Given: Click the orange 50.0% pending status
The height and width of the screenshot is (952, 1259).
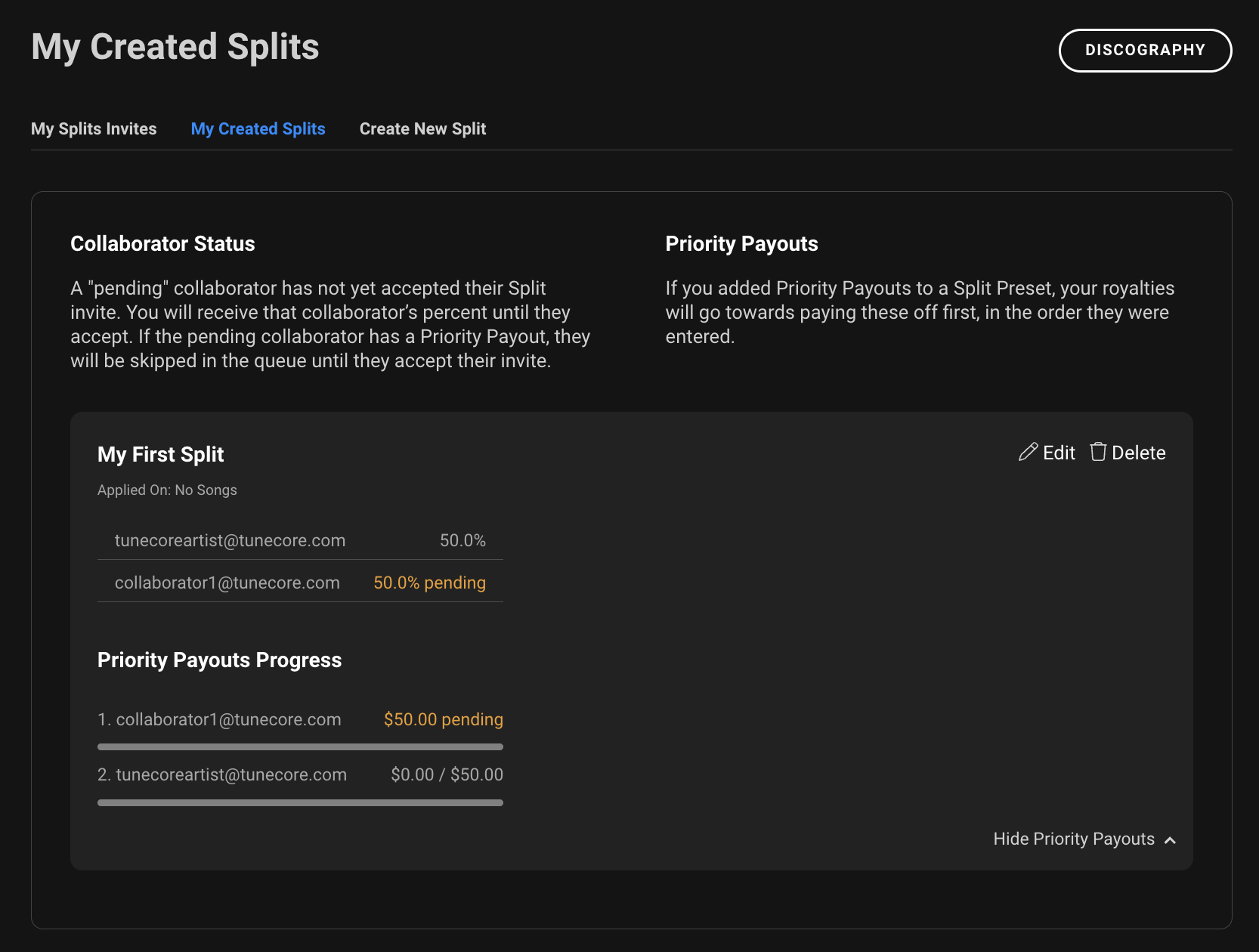Looking at the screenshot, I should (429, 583).
